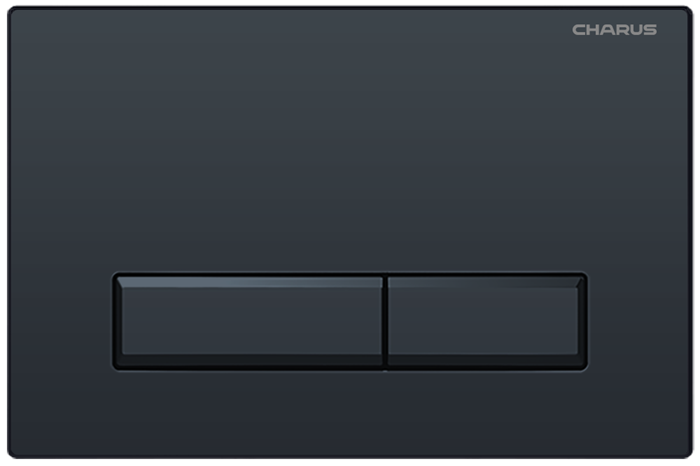Click the left slanted bevel of large button
The width and height of the screenshot is (700, 466).
[x=119, y=320]
